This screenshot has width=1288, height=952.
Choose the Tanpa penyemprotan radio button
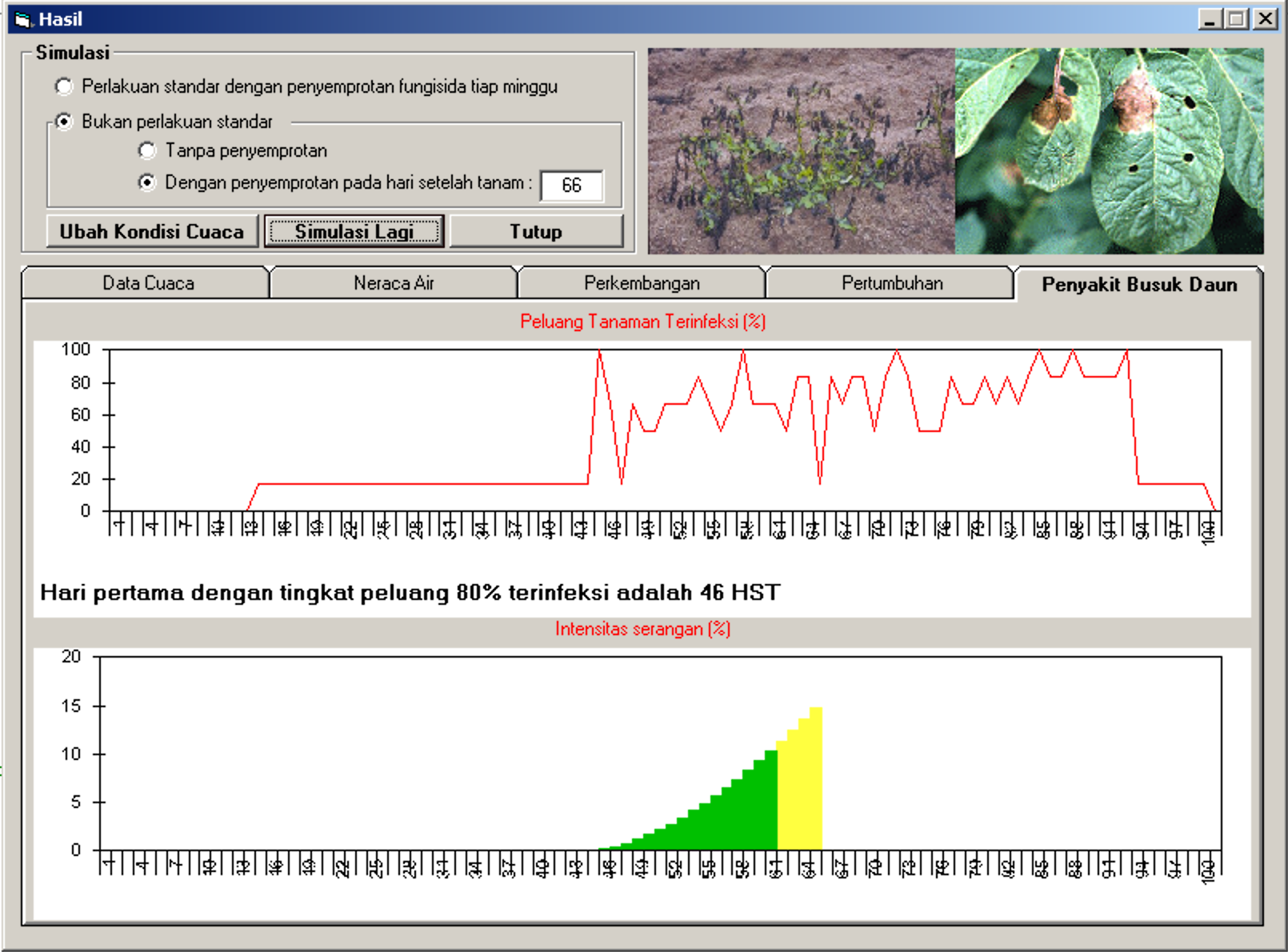click(x=148, y=150)
